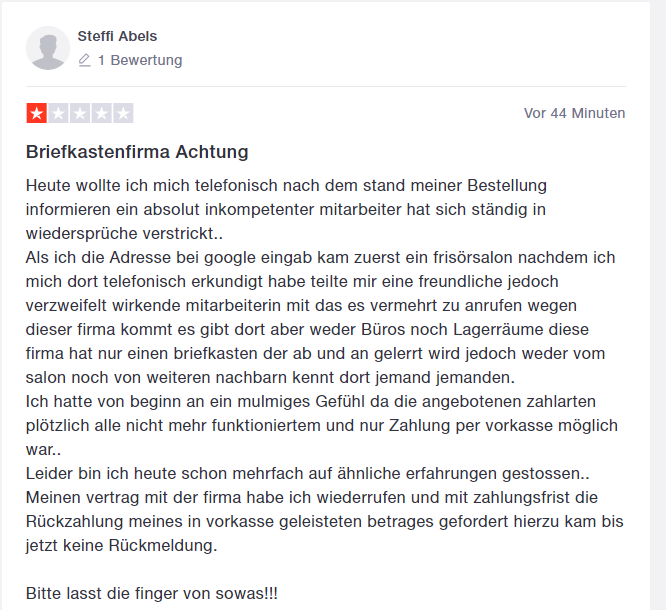The width and height of the screenshot is (666, 610).
Task: Click the line 'Als ich die Adresse bei google'
Action: (x=320, y=257)
